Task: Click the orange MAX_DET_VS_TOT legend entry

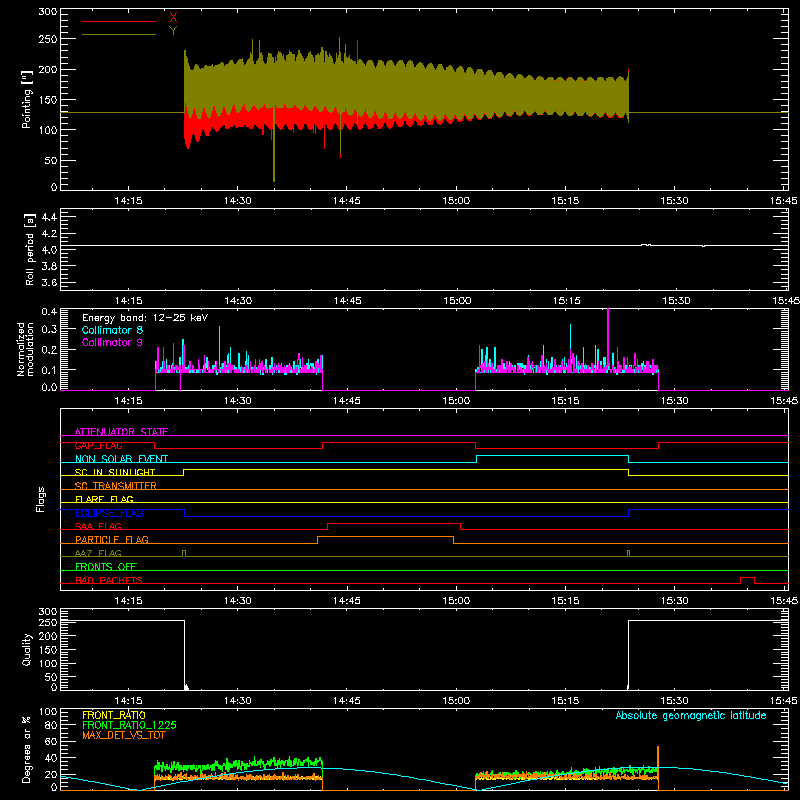Action: (124, 735)
